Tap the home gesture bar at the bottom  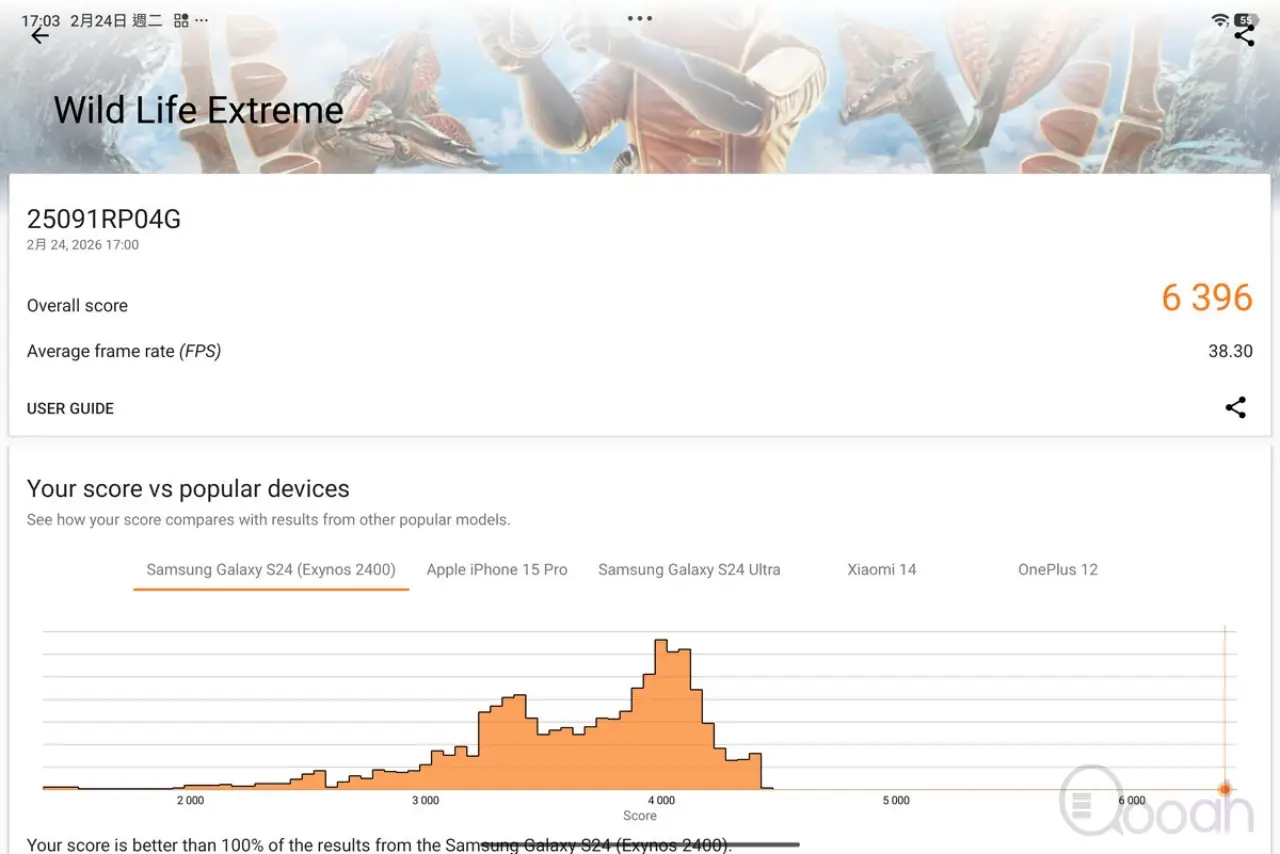click(x=640, y=845)
